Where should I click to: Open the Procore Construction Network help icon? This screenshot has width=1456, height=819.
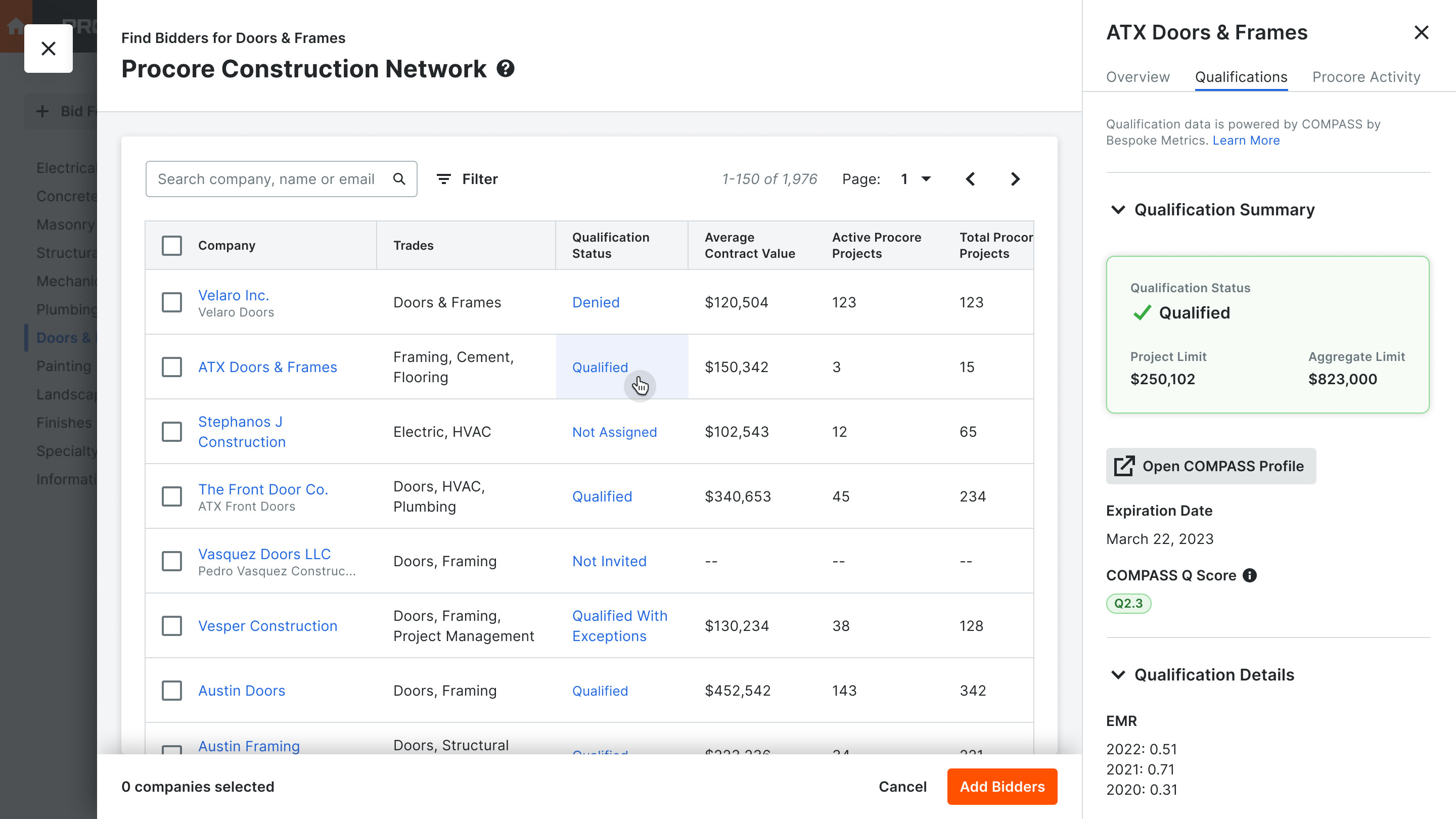coord(506,68)
